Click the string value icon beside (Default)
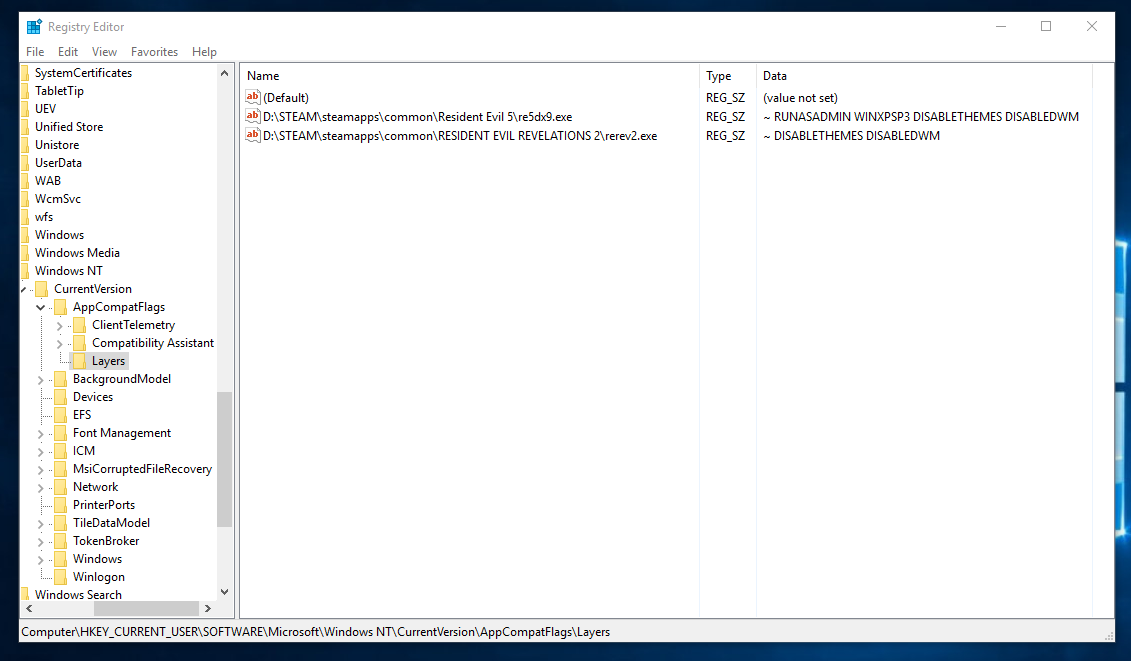The height and width of the screenshot is (661, 1131). click(252, 97)
